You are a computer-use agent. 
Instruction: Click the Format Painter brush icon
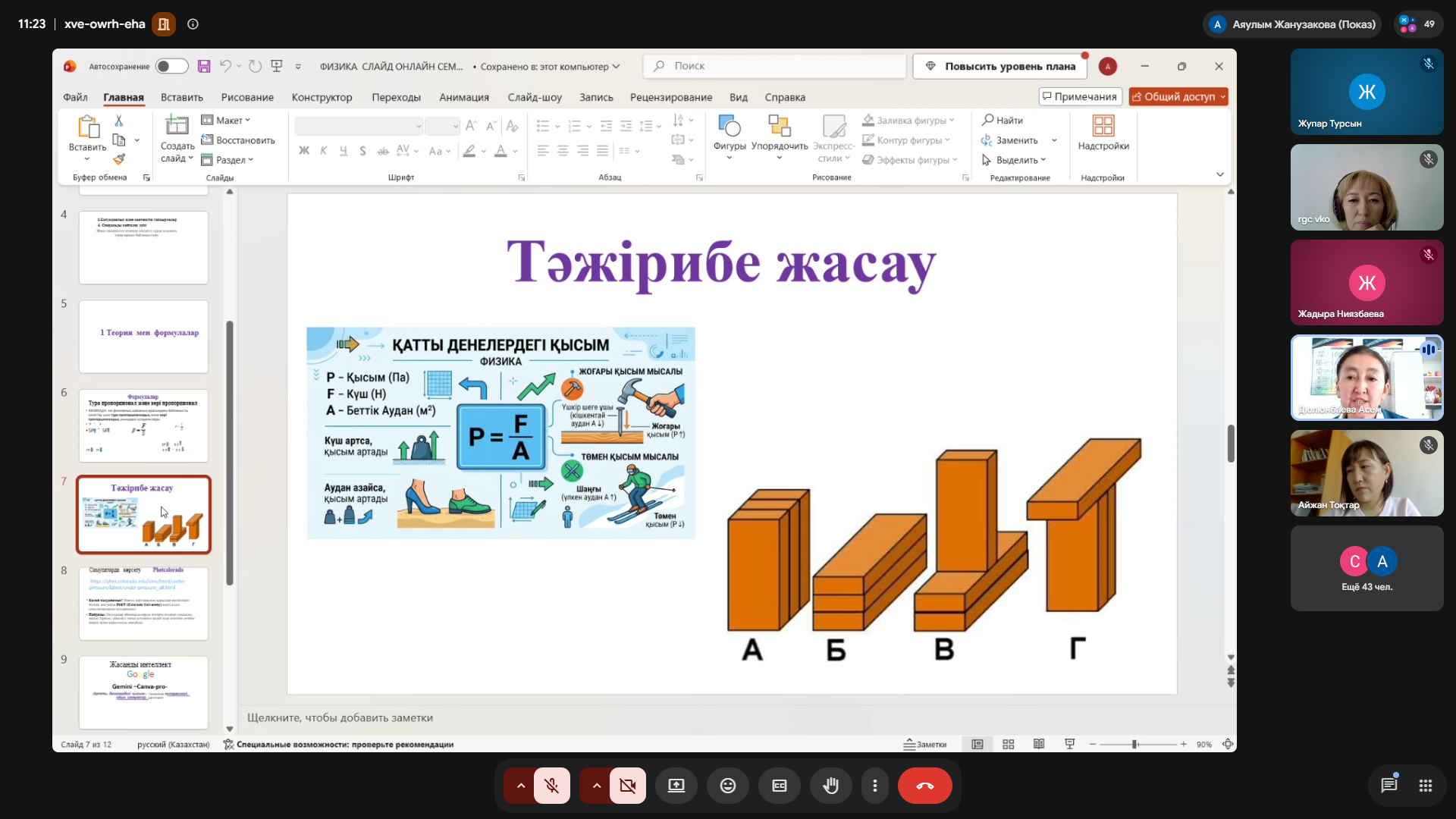tap(118, 159)
